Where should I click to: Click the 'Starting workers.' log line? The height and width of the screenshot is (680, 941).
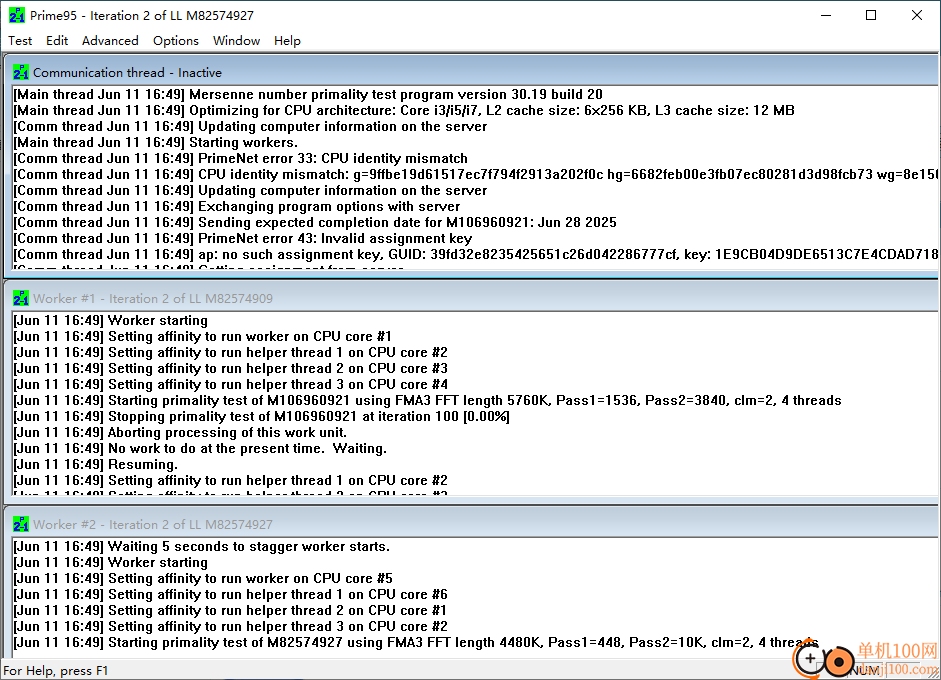click(x=155, y=143)
